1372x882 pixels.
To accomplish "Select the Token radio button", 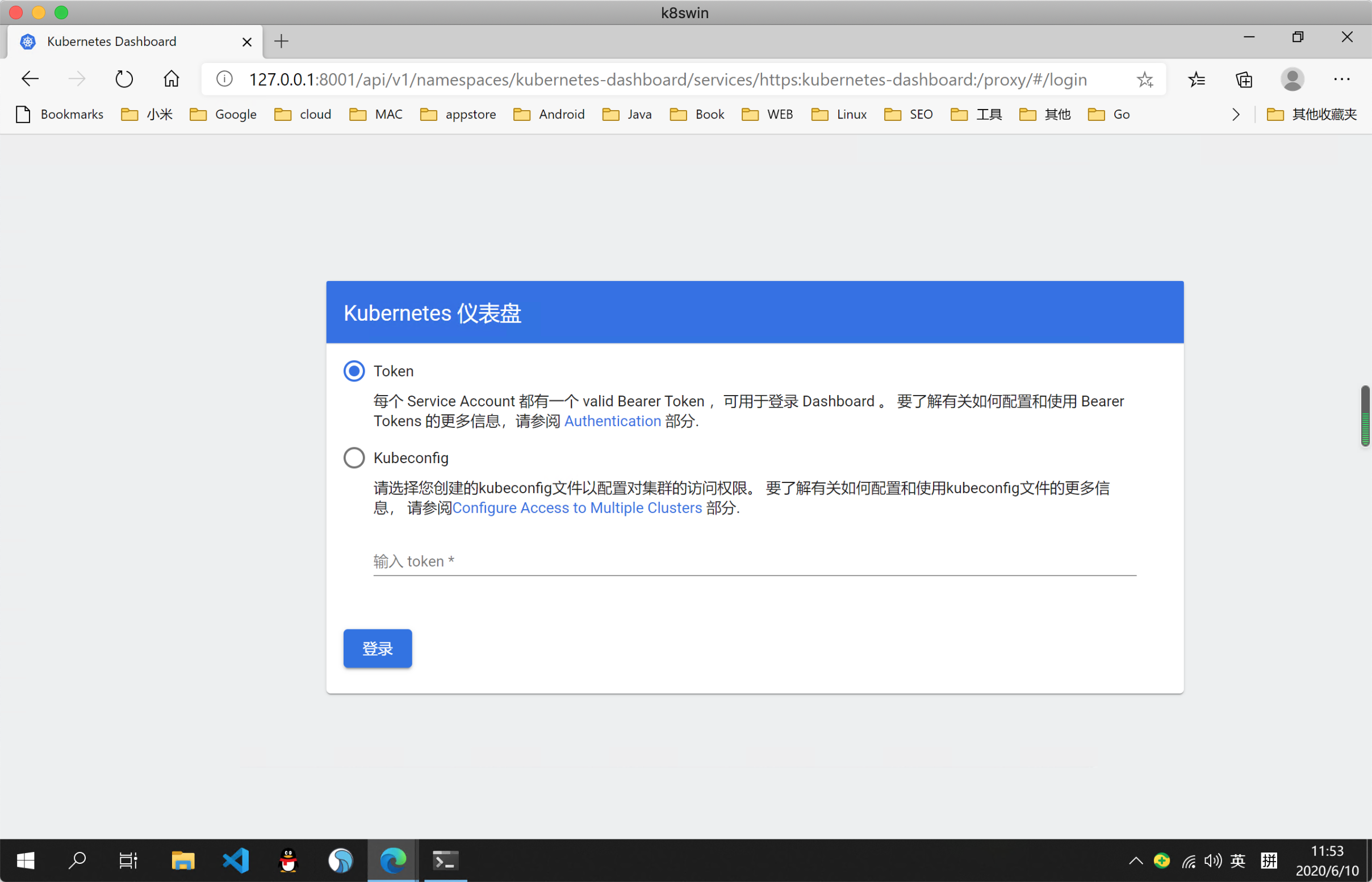I will click(354, 371).
